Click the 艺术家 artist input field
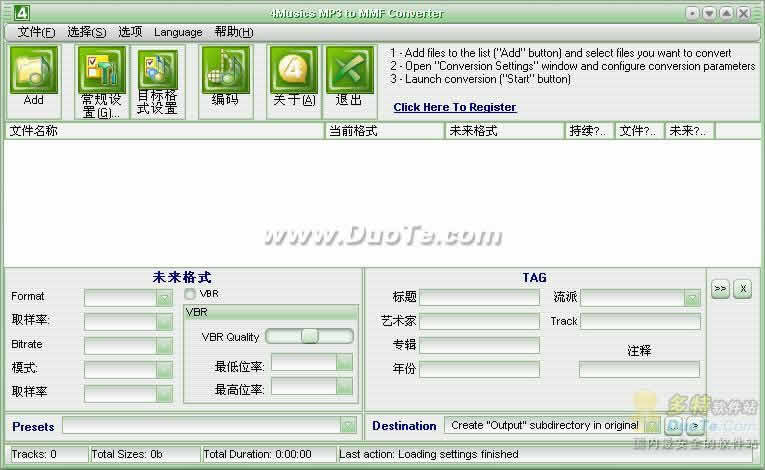 [480, 321]
